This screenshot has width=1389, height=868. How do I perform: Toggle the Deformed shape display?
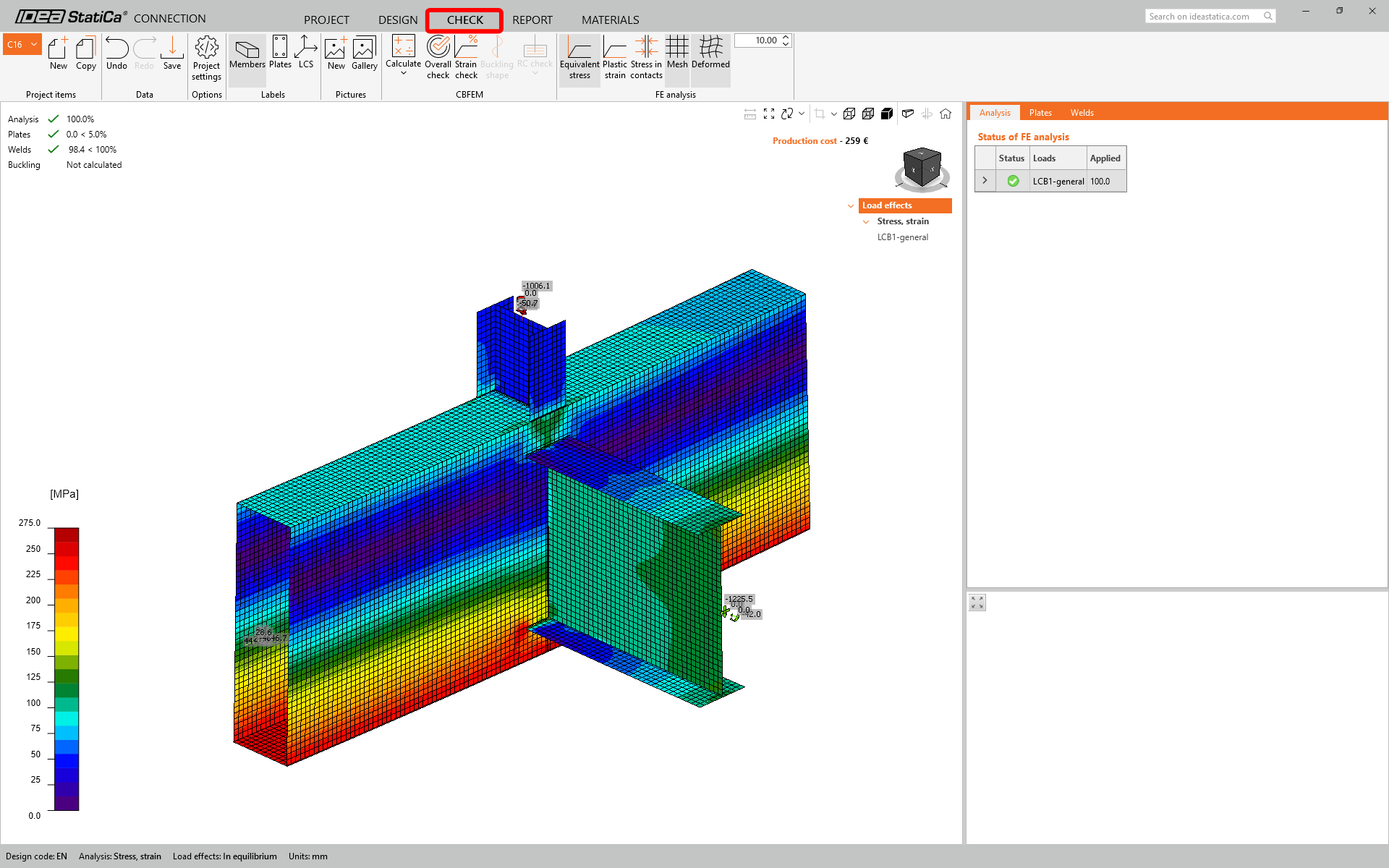pos(710,52)
